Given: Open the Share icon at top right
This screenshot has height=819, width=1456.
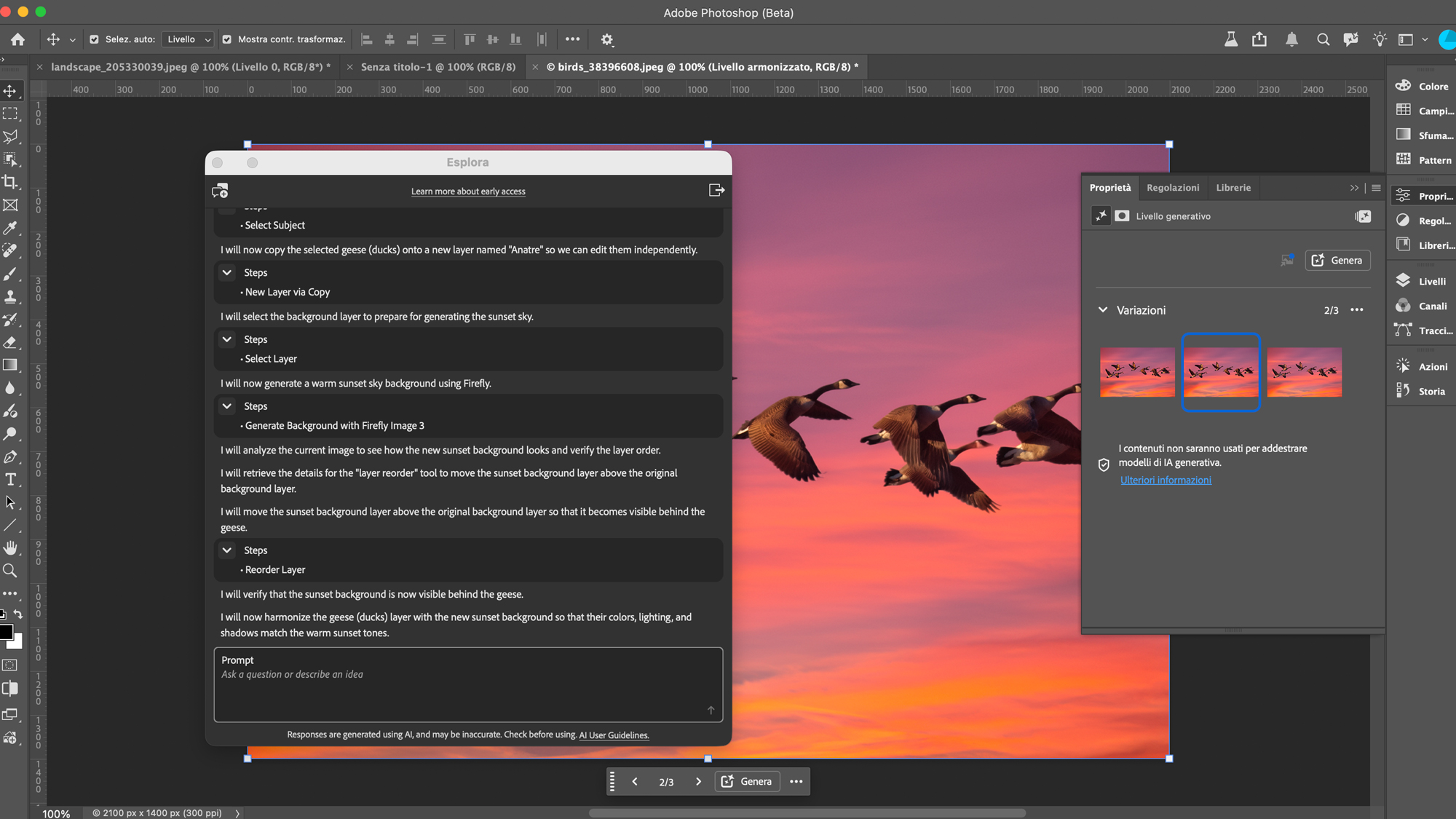Looking at the screenshot, I should pos(1259,39).
